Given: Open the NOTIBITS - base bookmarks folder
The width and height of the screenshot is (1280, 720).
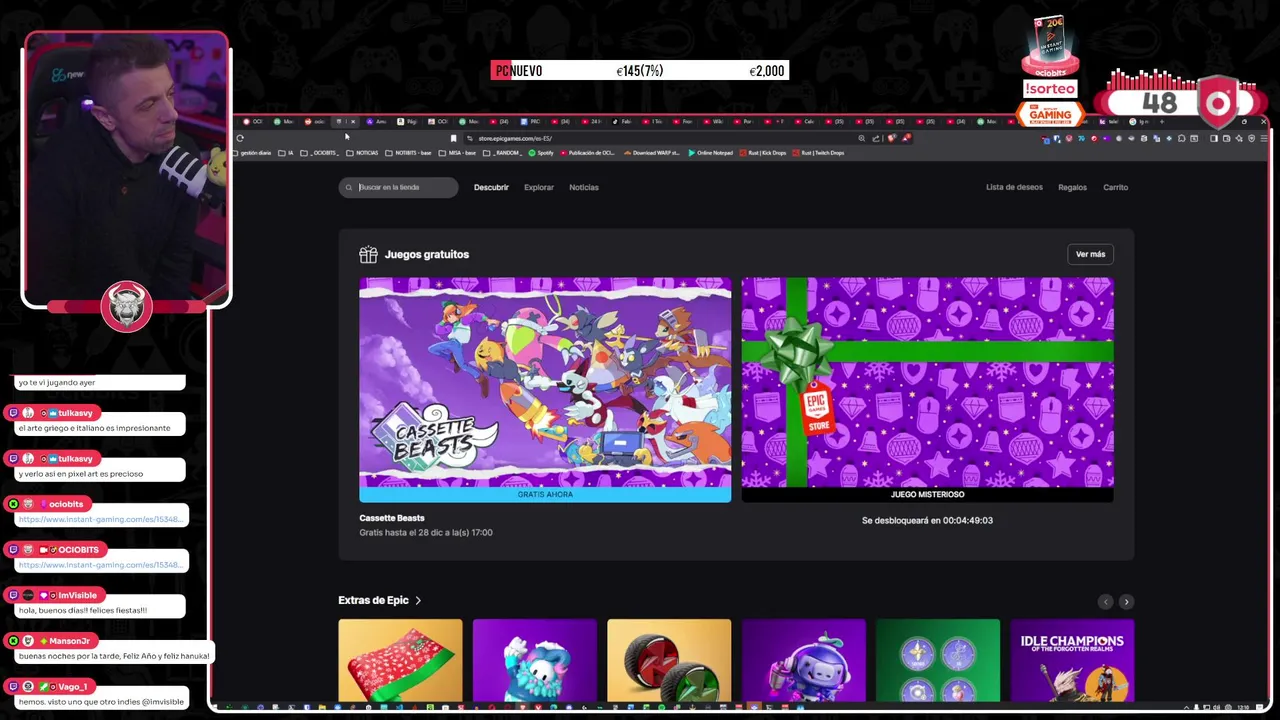Looking at the screenshot, I should [408, 153].
